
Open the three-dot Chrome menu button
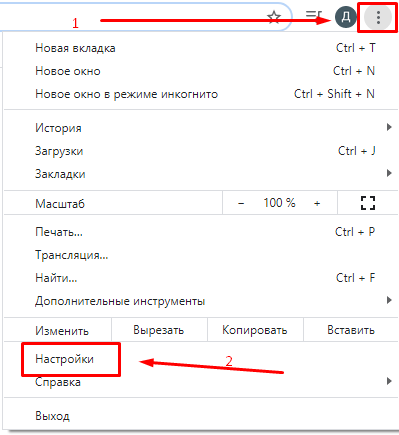[378, 17]
